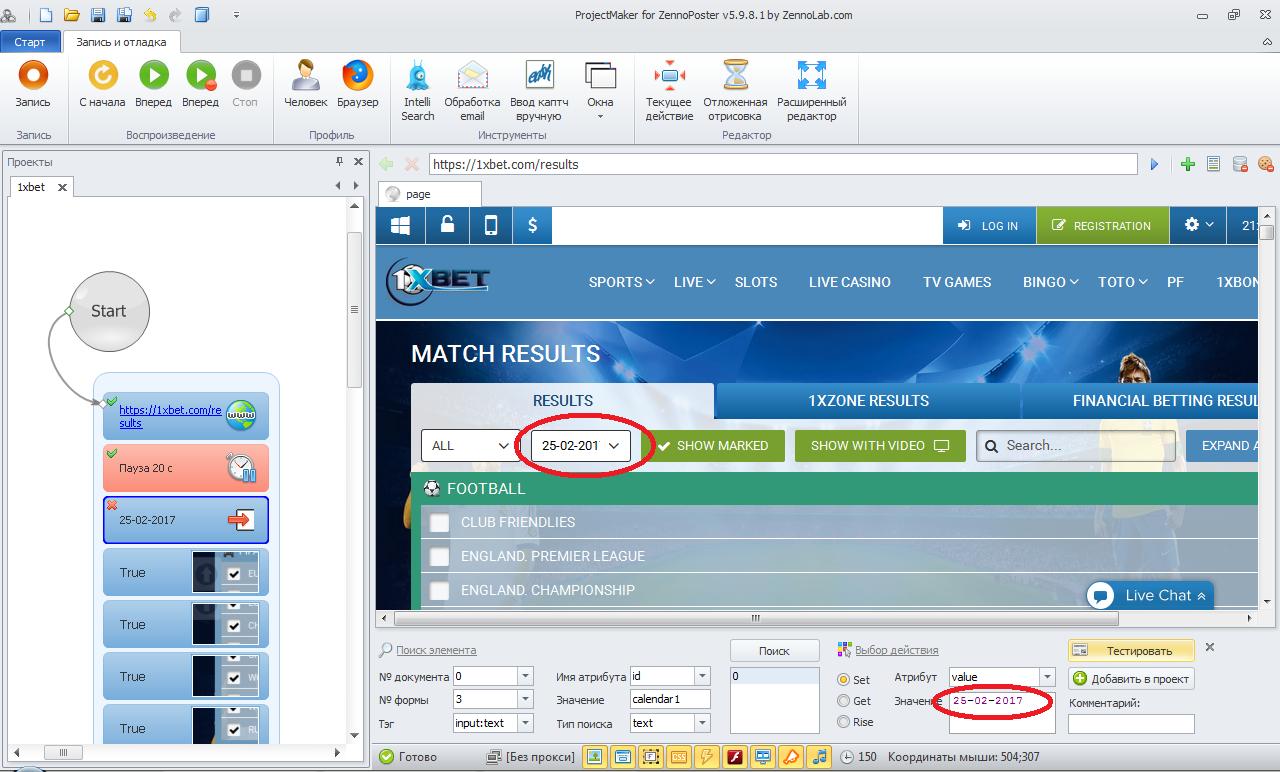Open the Окна windows dropdown
The width and height of the screenshot is (1280, 772).
(x=600, y=90)
